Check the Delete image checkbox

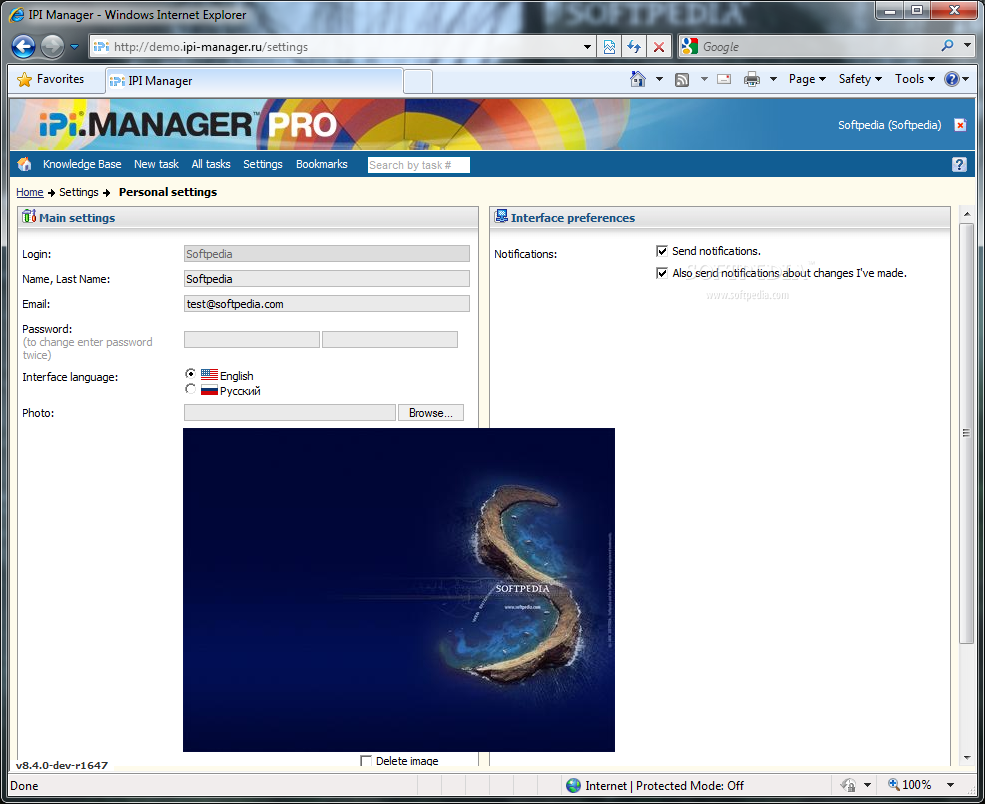[366, 761]
